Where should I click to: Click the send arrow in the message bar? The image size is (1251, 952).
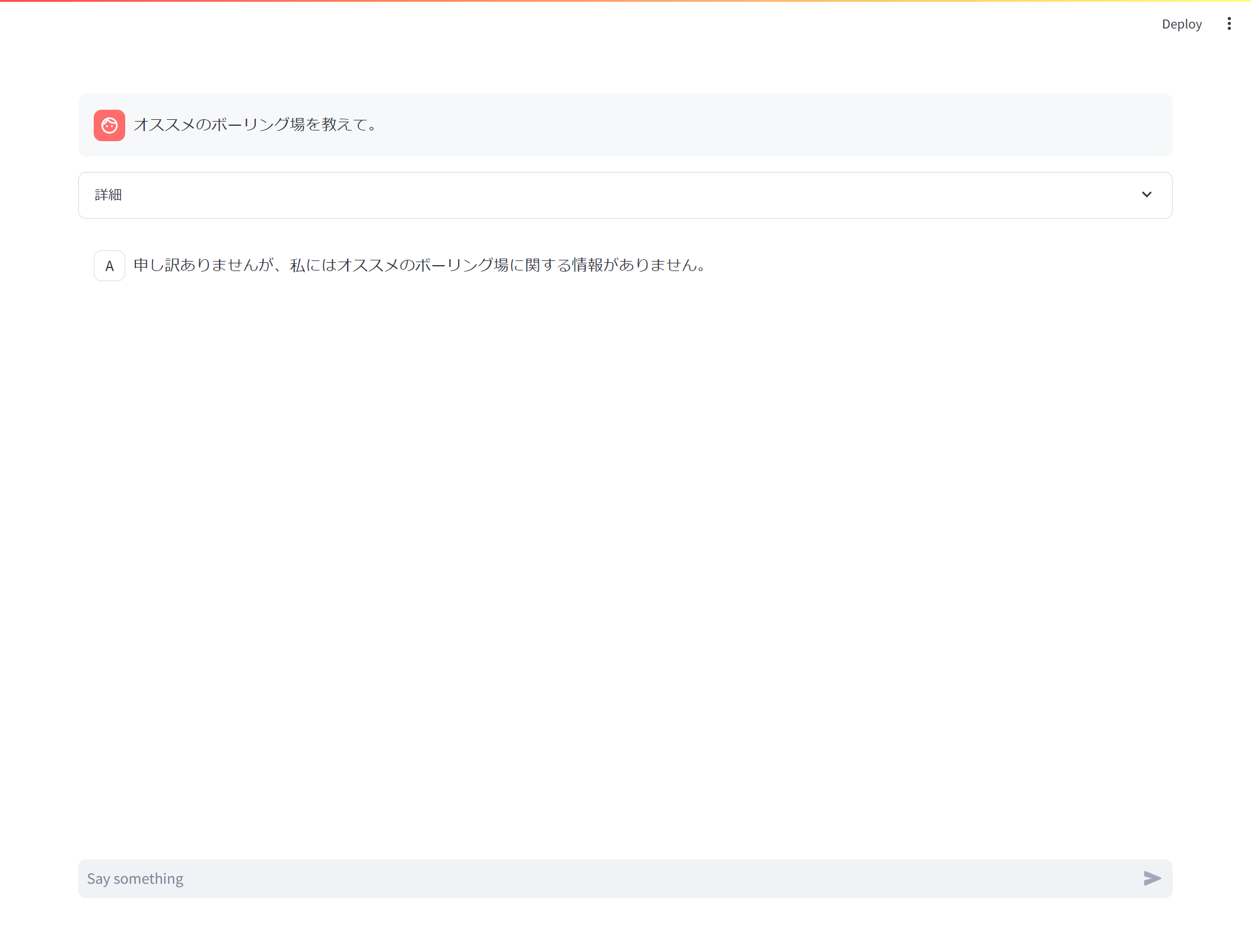pos(1152,878)
